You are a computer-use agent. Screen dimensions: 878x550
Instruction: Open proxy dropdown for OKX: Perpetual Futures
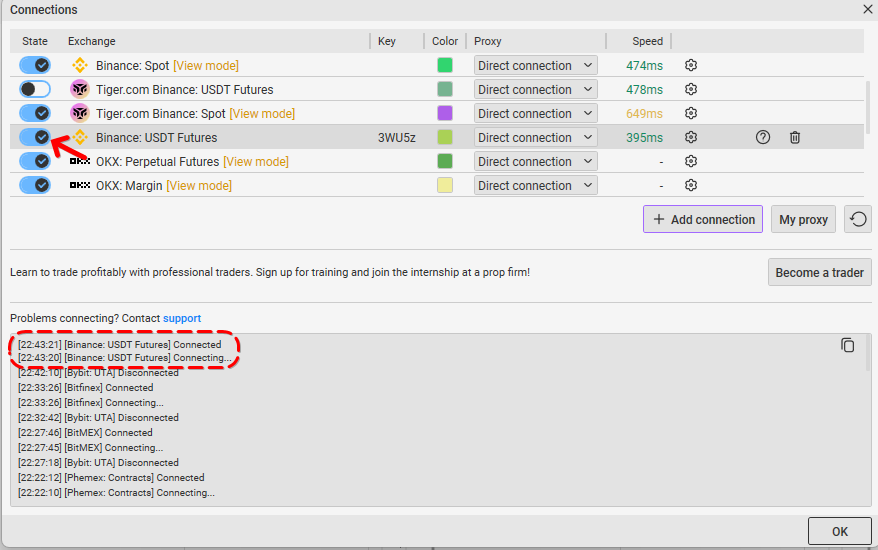point(535,162)
